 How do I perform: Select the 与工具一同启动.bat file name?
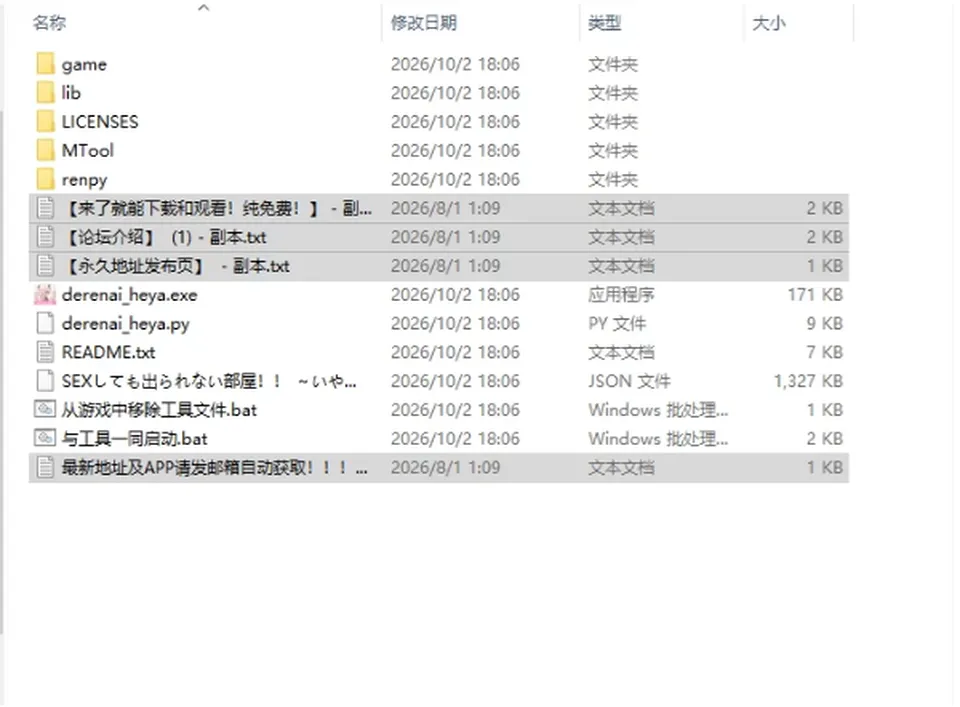pos(135,438)
